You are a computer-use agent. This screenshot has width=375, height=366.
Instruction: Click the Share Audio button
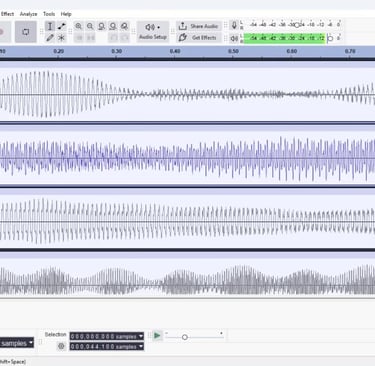(x=199, y=26)
